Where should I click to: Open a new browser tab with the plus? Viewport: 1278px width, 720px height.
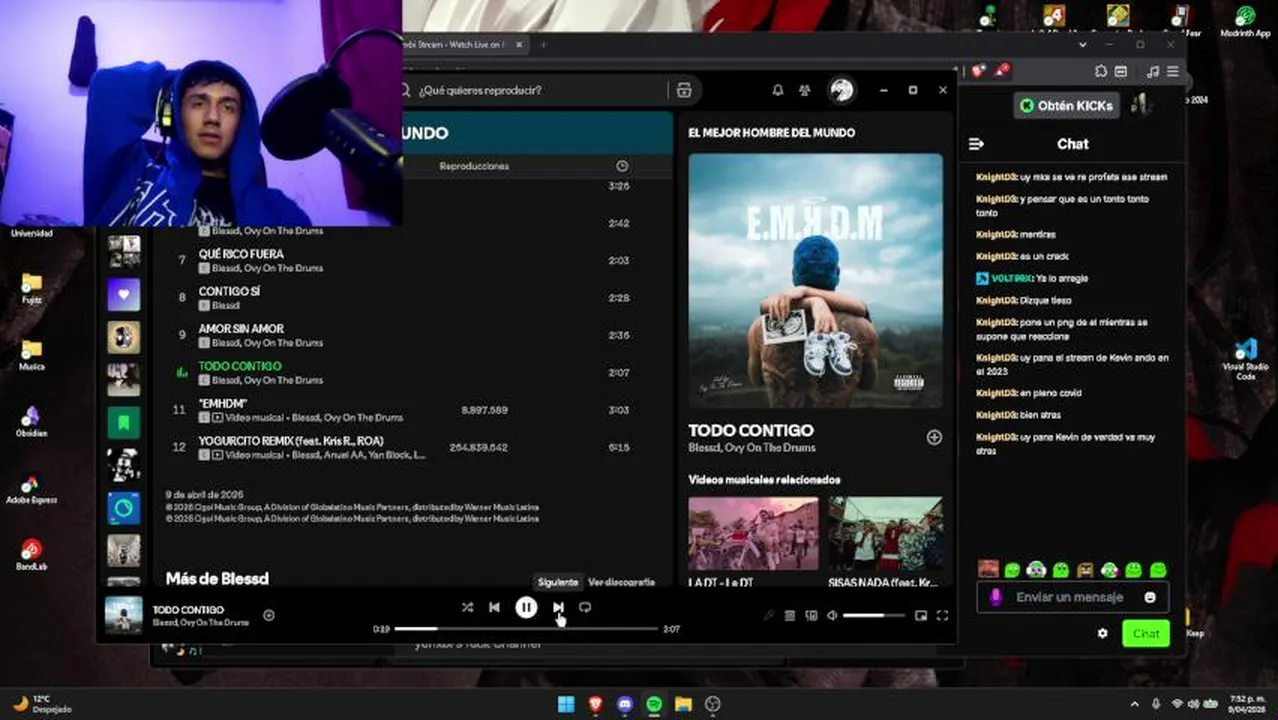tap(544, 45)
